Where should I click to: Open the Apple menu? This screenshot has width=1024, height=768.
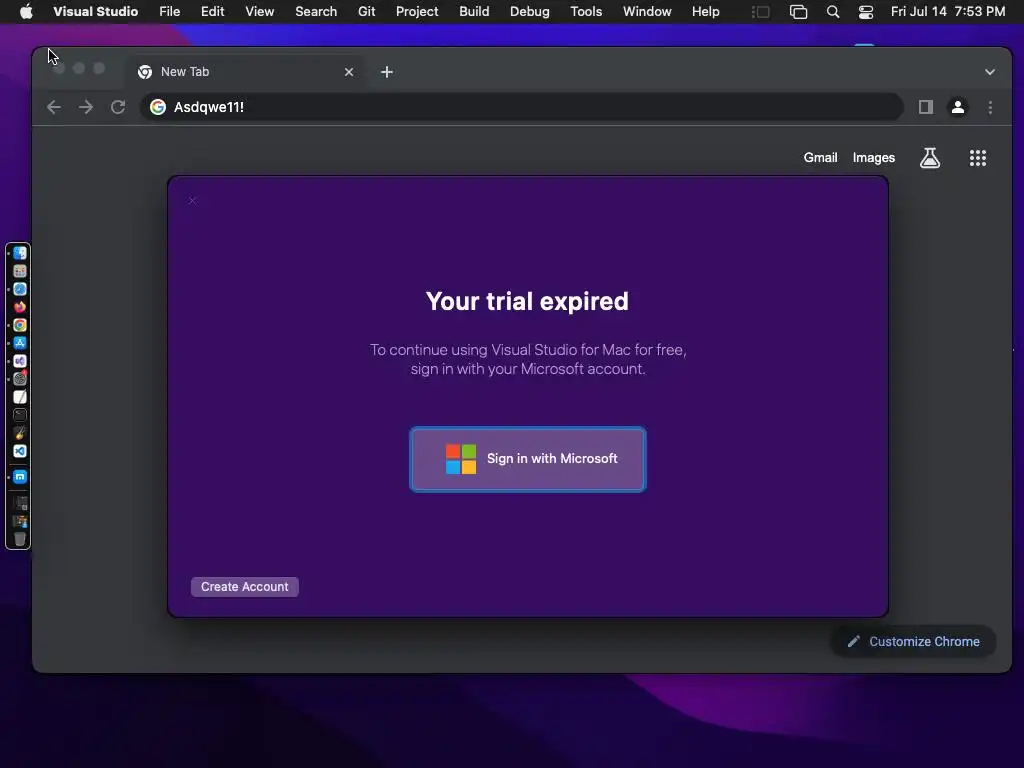[x=26, y=12]
